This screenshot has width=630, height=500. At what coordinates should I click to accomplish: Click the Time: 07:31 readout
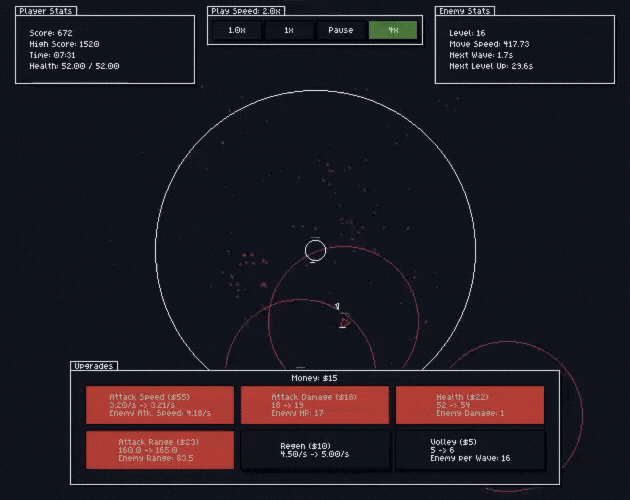[52, 55]
